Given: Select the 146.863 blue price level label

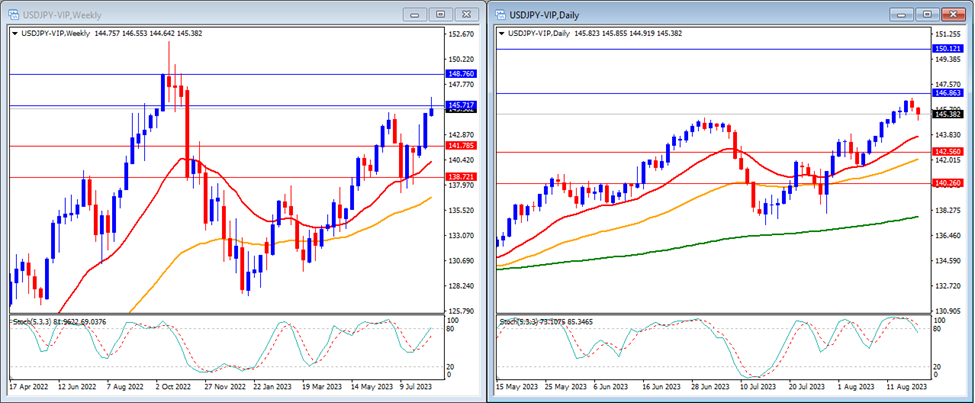Looking at the screenshot, I should pyautogui.click(x=947, y=92).
